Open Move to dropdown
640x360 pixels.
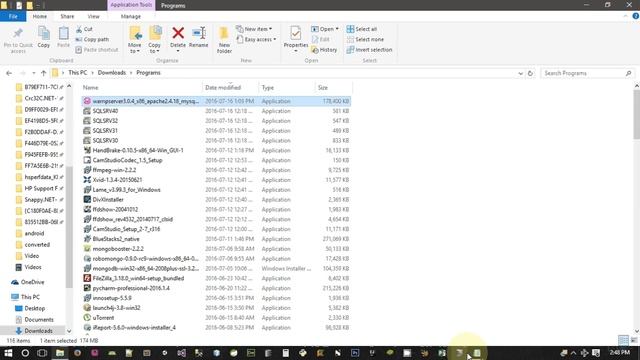pyautogui.click(x=135, y=40)
